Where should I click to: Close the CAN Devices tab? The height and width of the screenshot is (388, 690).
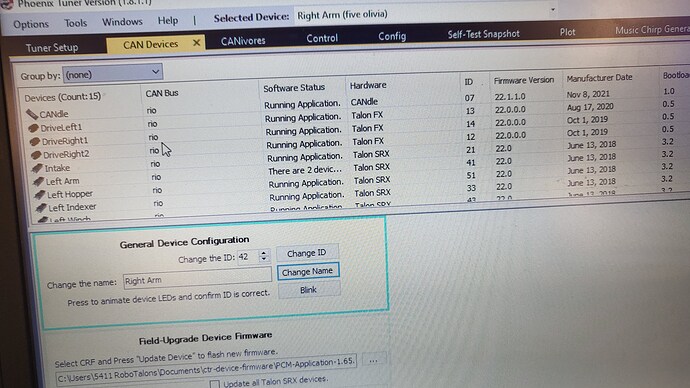point(196,43)
